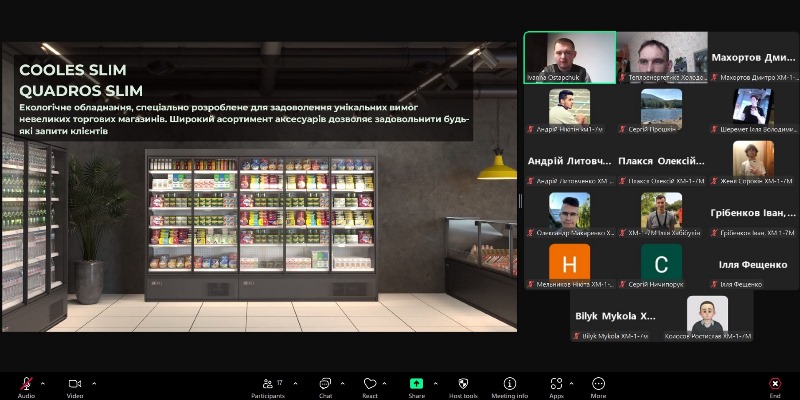Open the audio options arrow beside Audio
800x400 pixels.
43,383
